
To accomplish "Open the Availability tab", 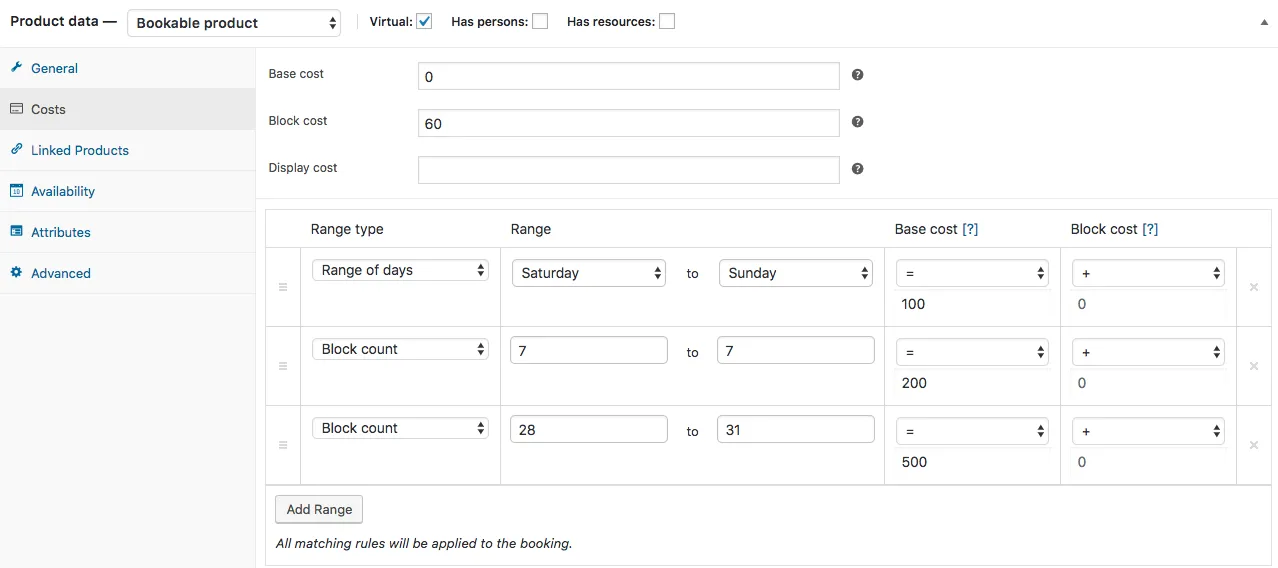I will point(62,191).
